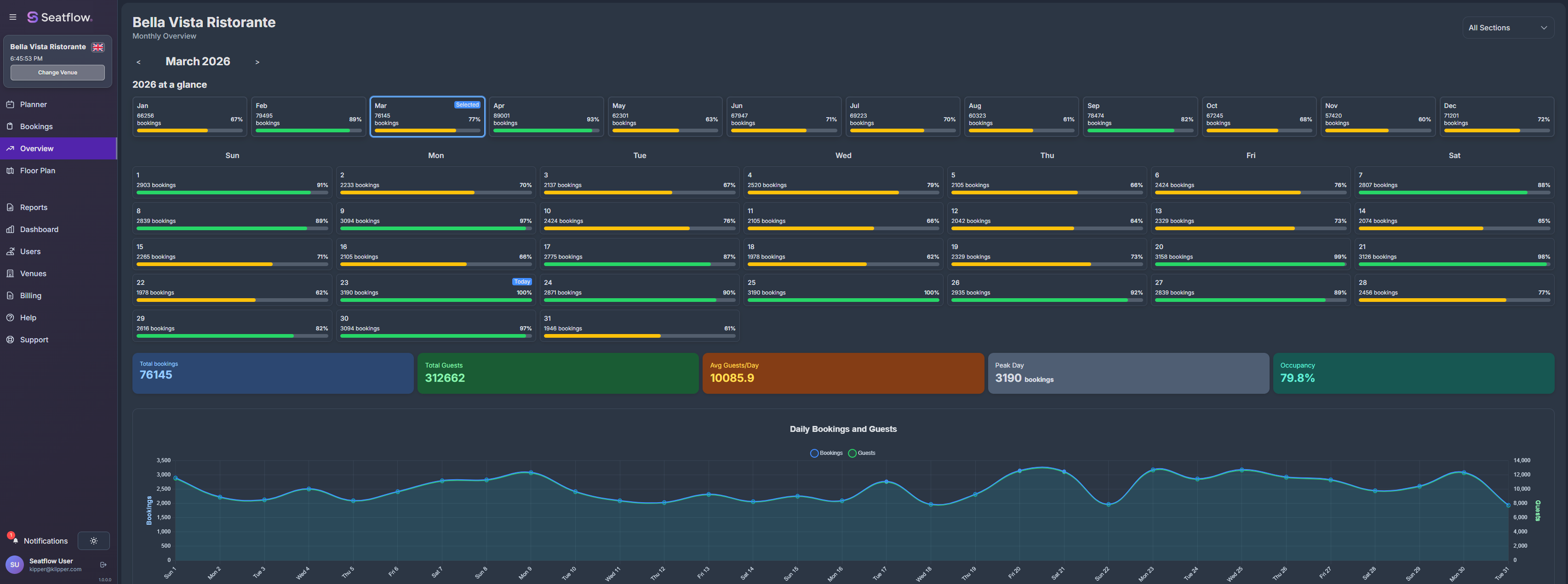This screenshot has width=1568, height=584.
Task: Open the All Sections dropdown
Action: click(1507, 28)
